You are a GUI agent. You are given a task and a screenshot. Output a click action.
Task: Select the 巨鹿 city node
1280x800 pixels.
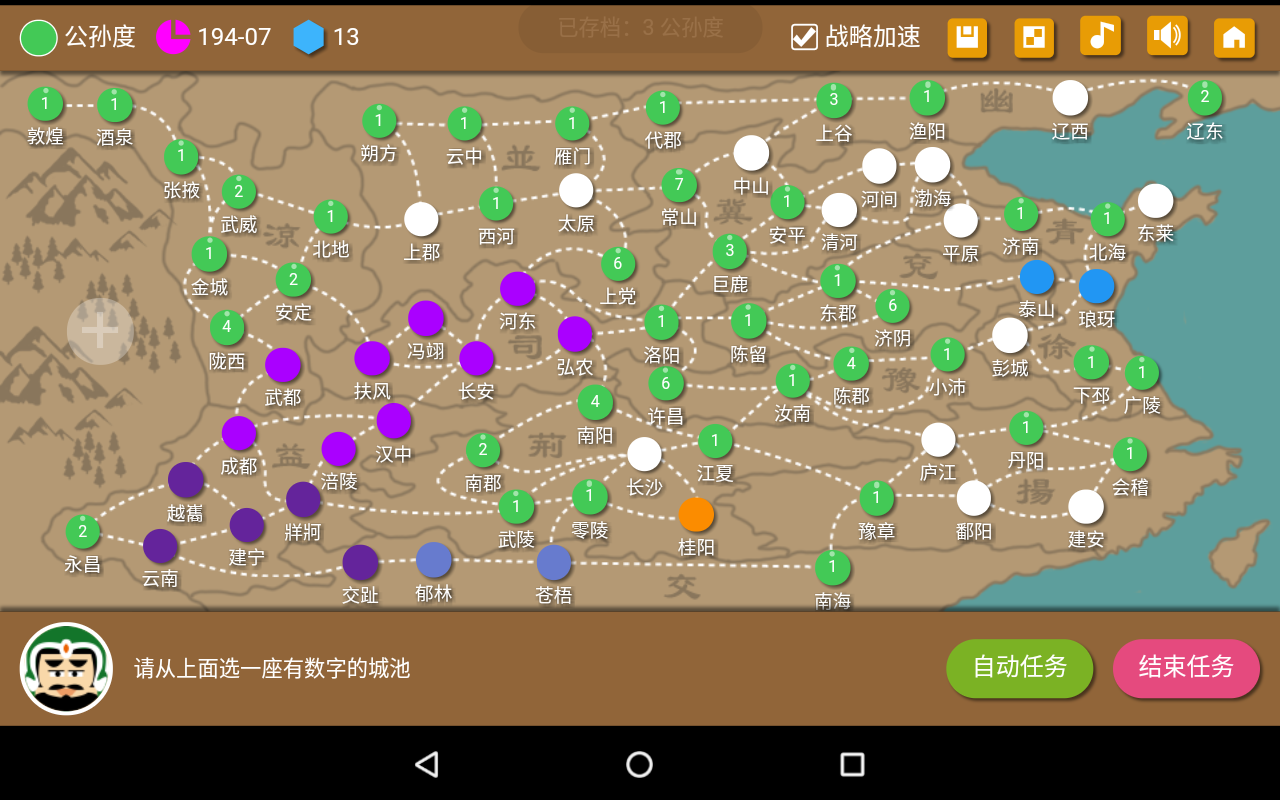point(730,251)
